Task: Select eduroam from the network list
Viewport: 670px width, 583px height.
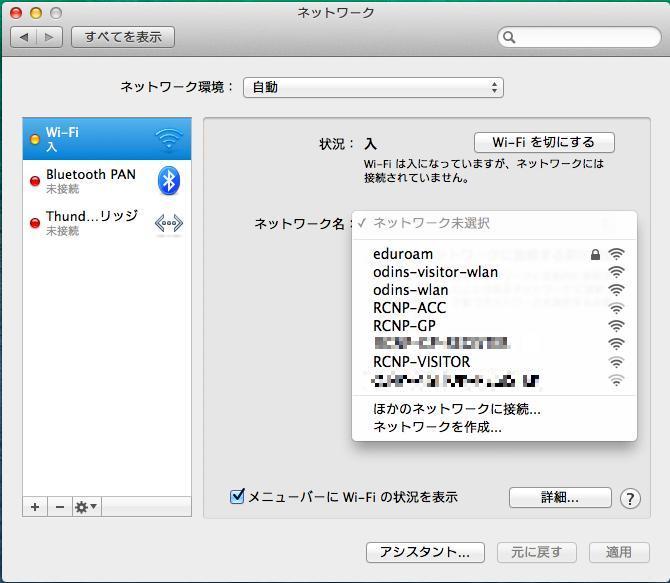Action: coord(403,254)
